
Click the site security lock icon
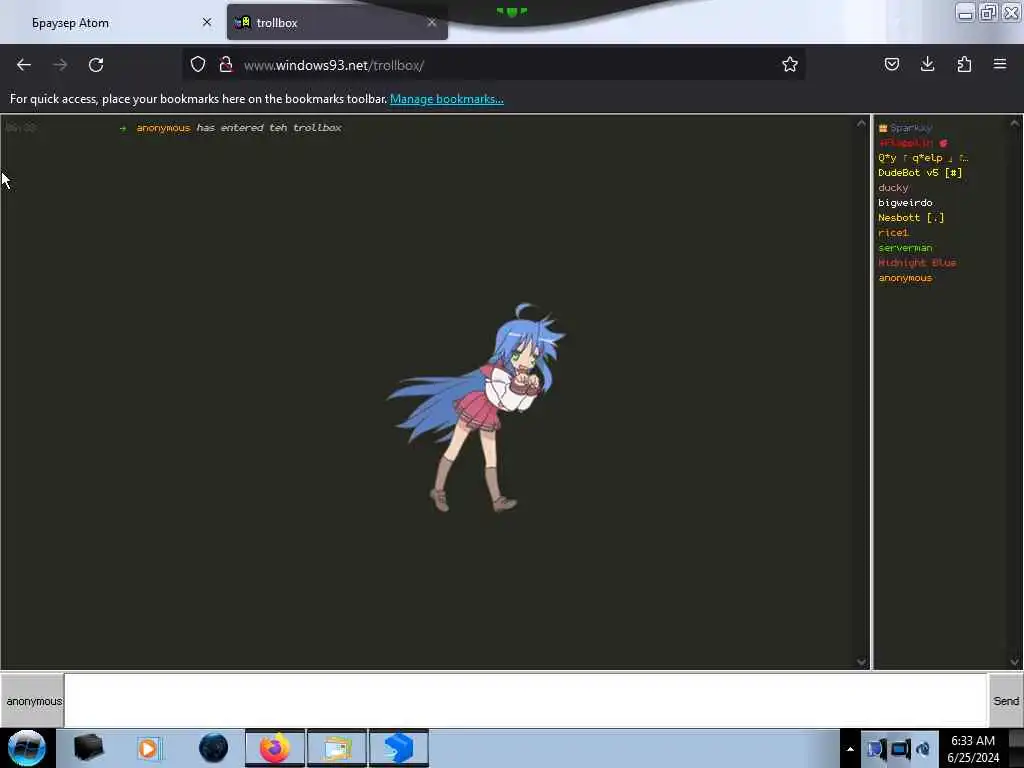226,64
